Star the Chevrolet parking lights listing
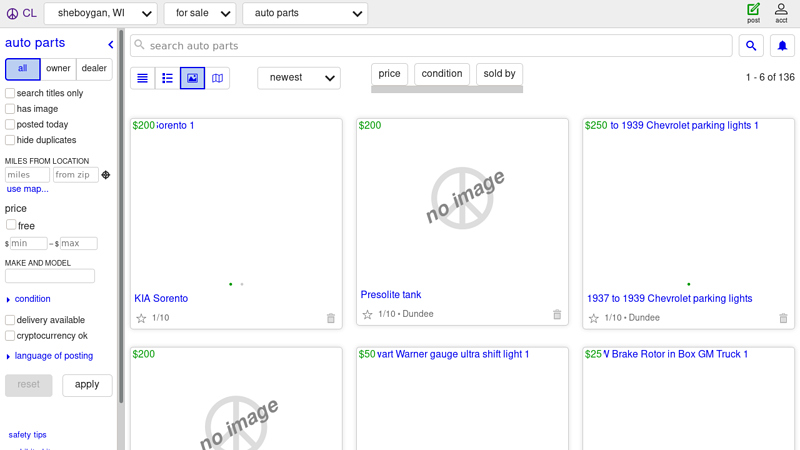The height and width of the screenshot is (450, 800). point(593,318)
